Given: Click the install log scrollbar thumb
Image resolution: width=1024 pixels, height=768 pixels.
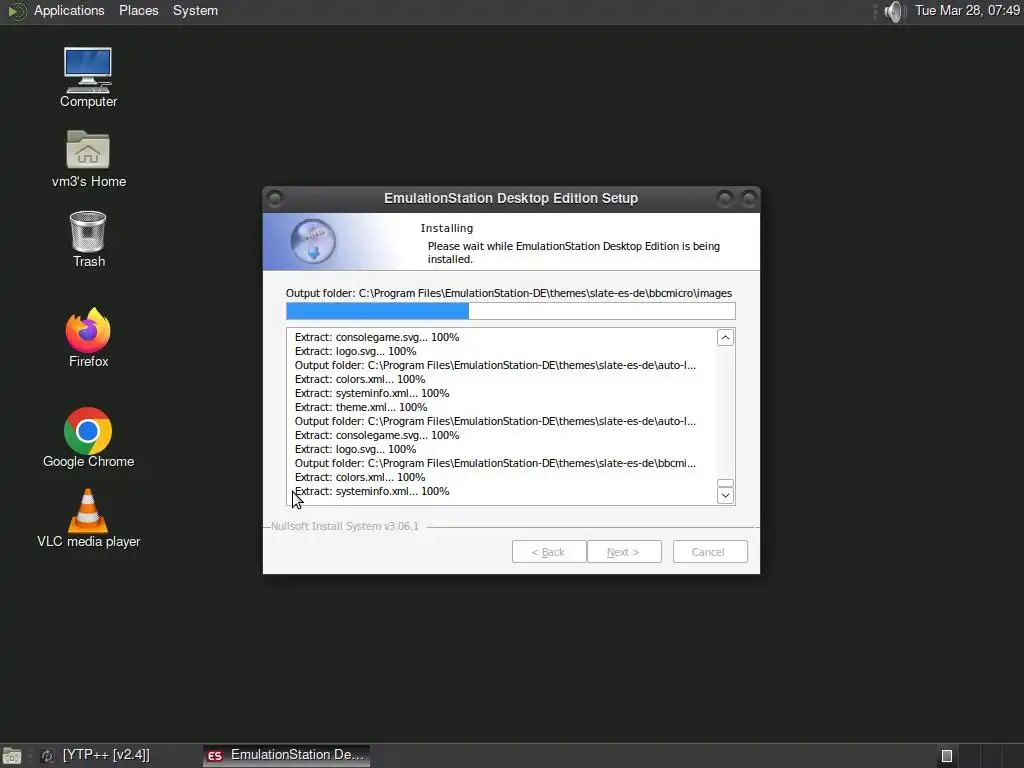Looking at the screenshot, I should pyautogui.click(x=725, y=483).
